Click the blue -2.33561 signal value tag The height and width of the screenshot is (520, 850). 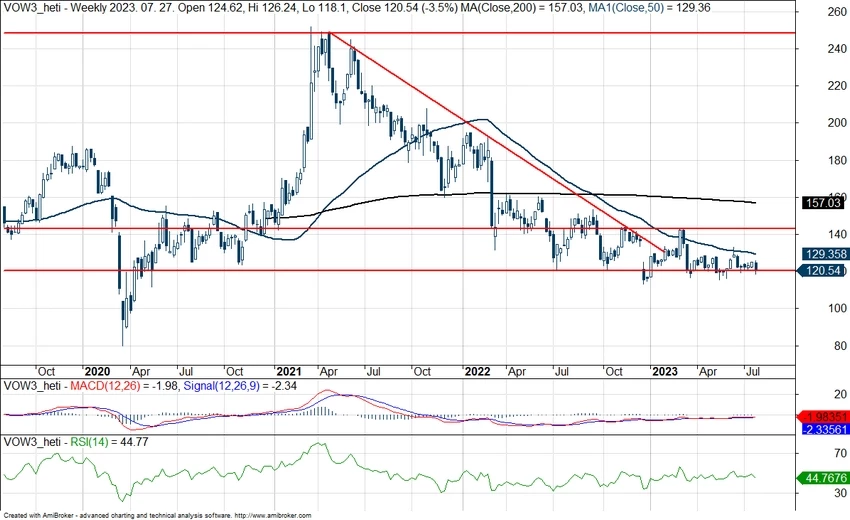817,429
